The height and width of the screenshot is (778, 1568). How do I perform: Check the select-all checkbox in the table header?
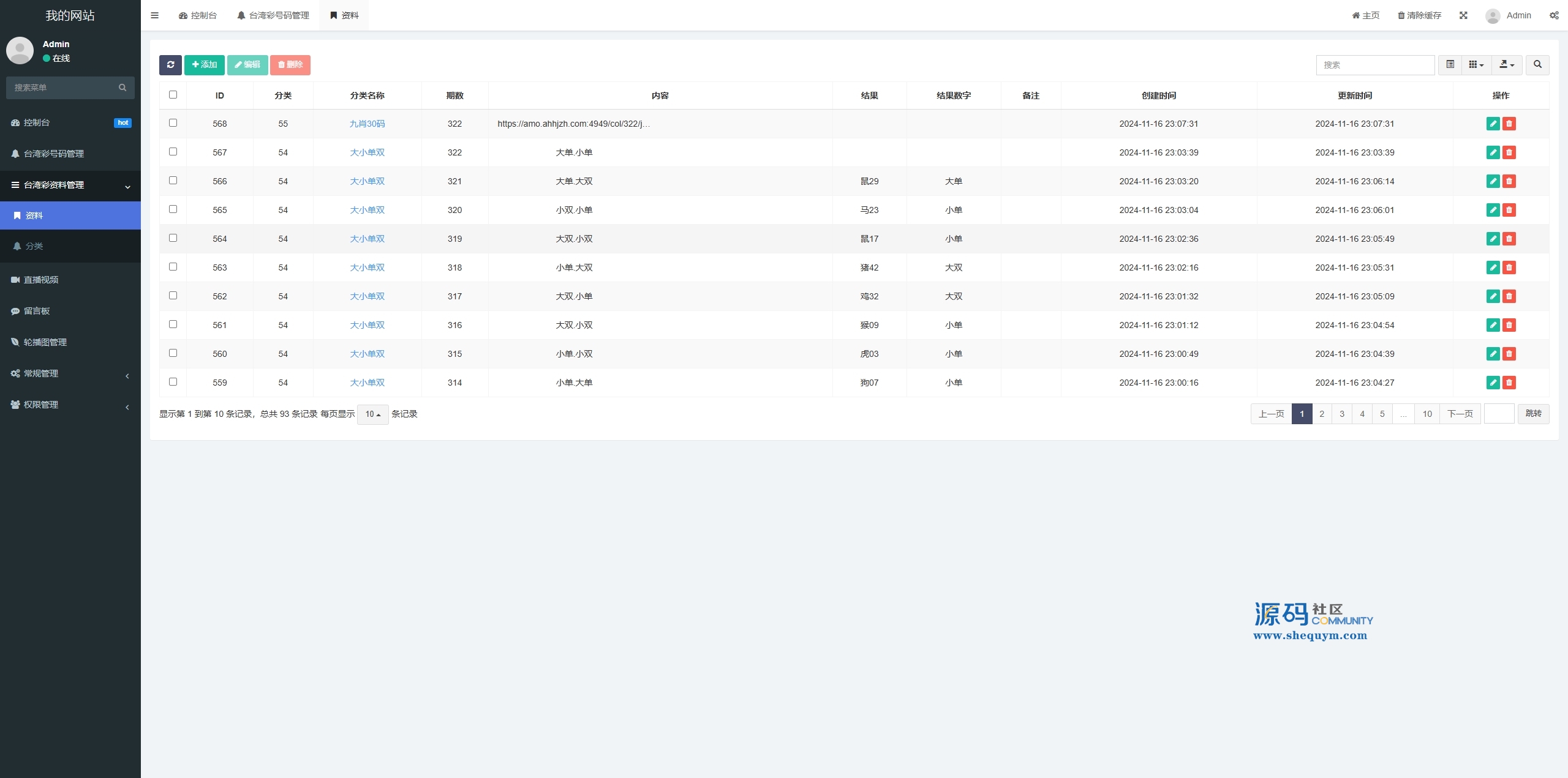(173, 95)
